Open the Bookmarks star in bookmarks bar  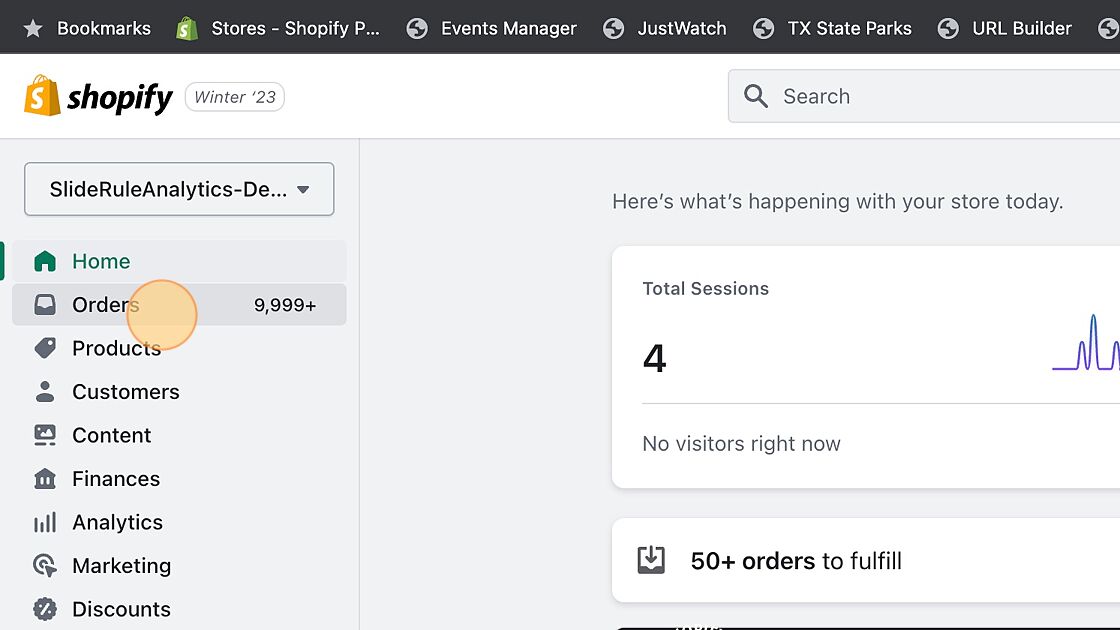click(x=33, y=28)
